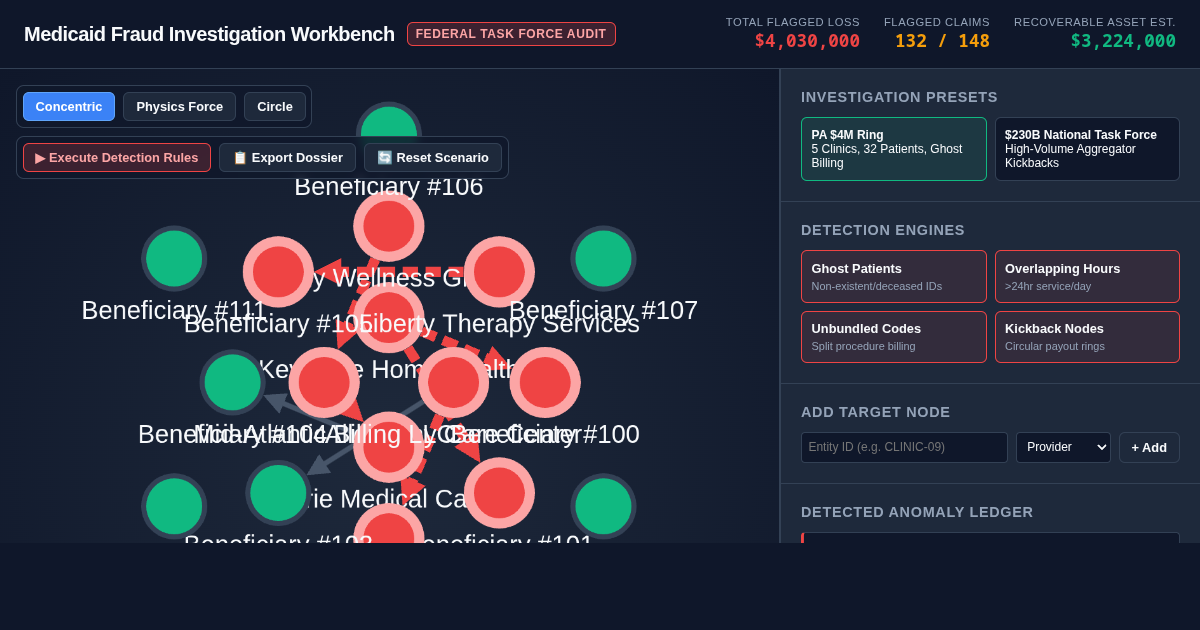Screen dimensions: 1200x630
Task: Toggle the Unbundled Codes detection engine
Action: tap(894, 337)
